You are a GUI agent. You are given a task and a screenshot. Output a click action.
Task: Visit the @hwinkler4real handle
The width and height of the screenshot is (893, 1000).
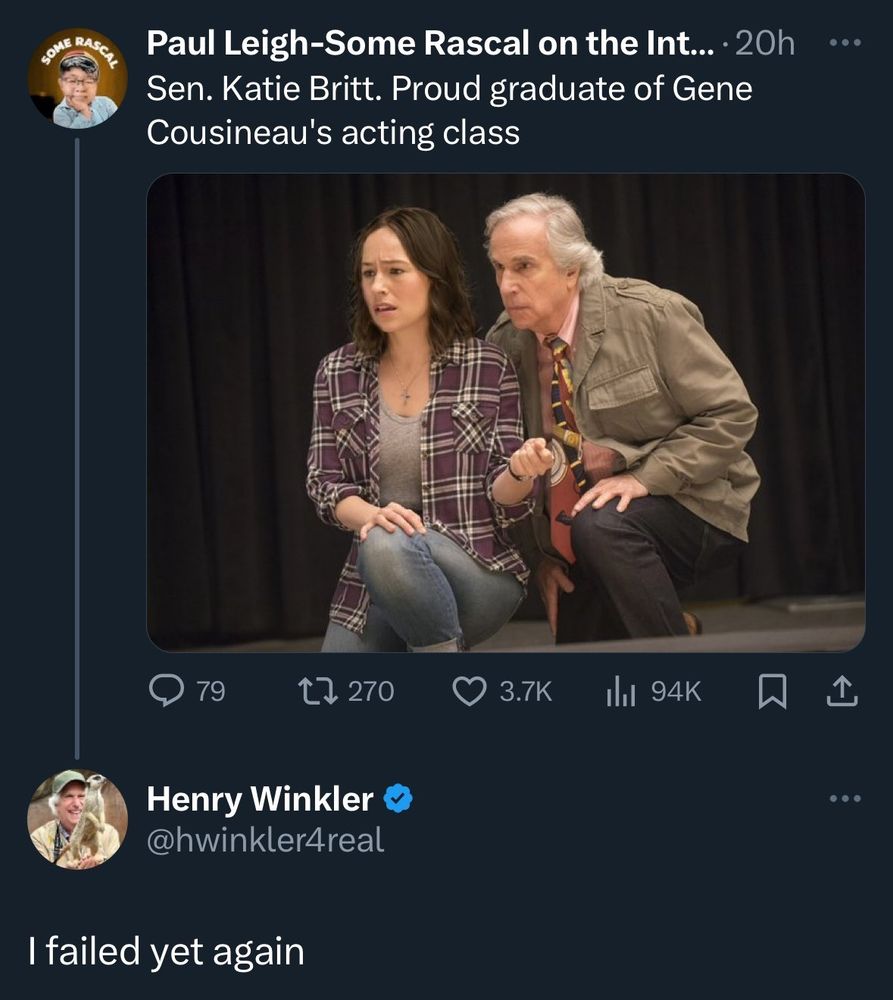265,840
